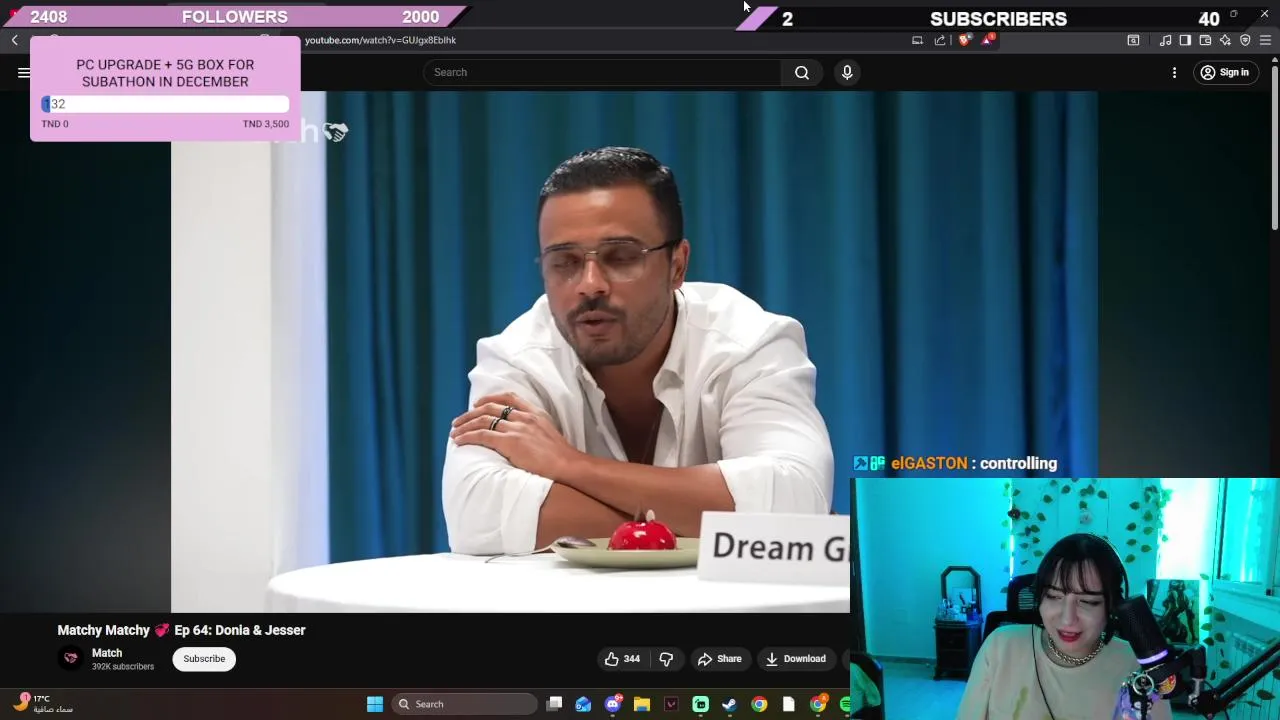Image resolution: width=1280 pixels, height=720 pixels.
Task: Click the share page icon in address bar
Action: pos(940,40)
